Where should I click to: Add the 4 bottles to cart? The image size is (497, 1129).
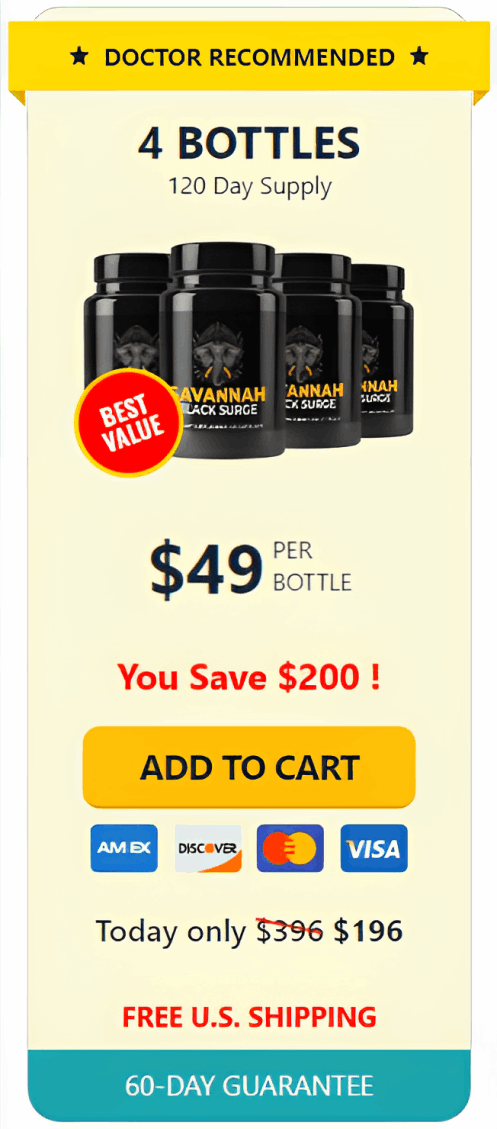[x=249, y=767]
